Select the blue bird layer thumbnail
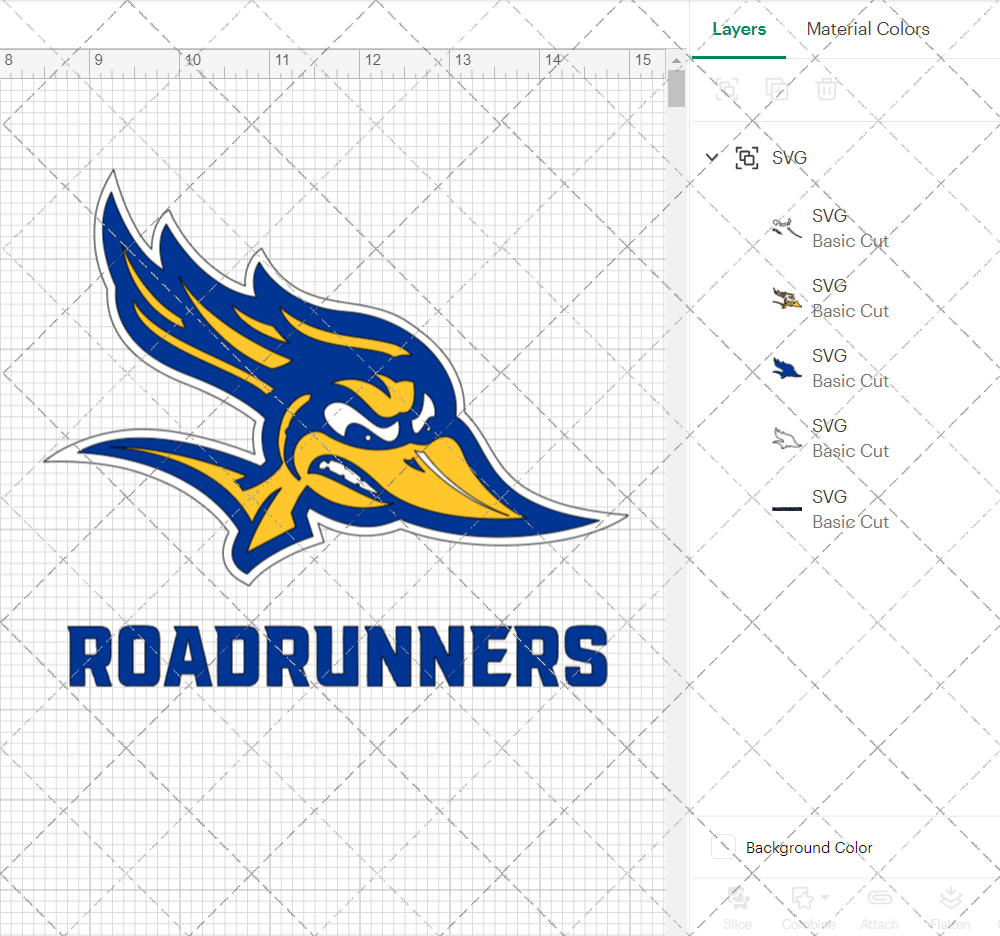The width and height of the screenshot is (1000, 936). (x=786, y=369)
